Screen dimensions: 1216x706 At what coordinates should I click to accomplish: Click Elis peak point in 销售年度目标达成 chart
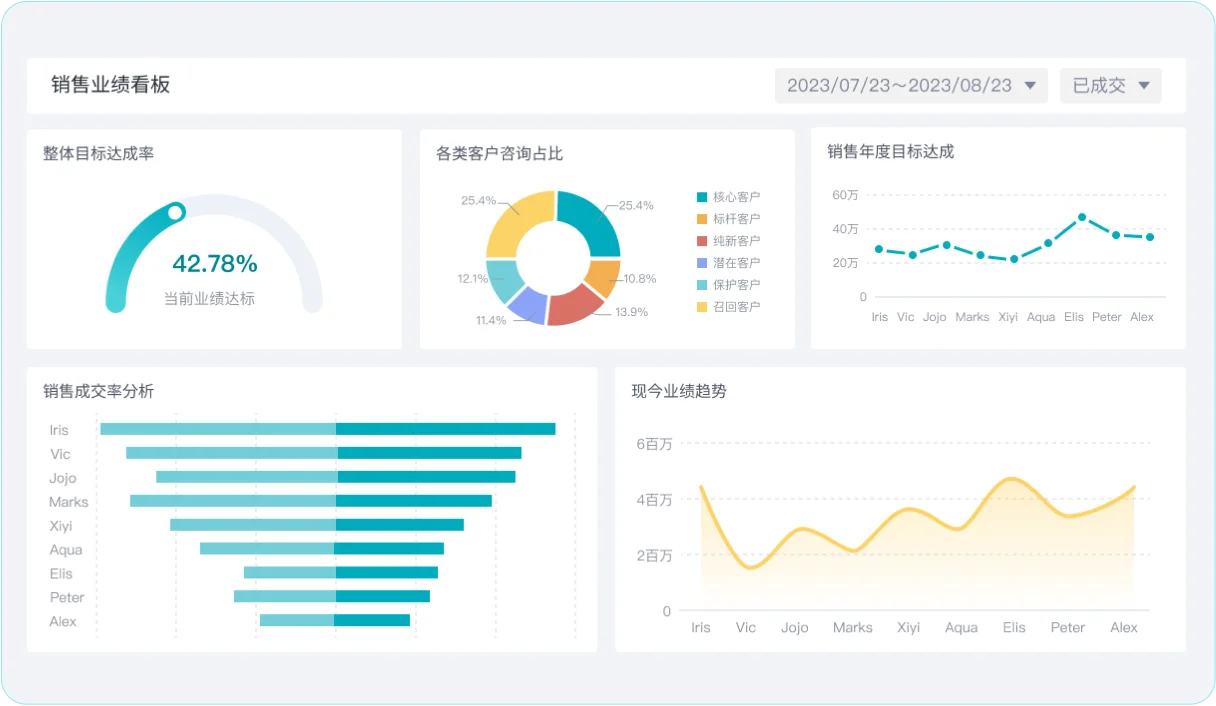(x=1082, y=217)
